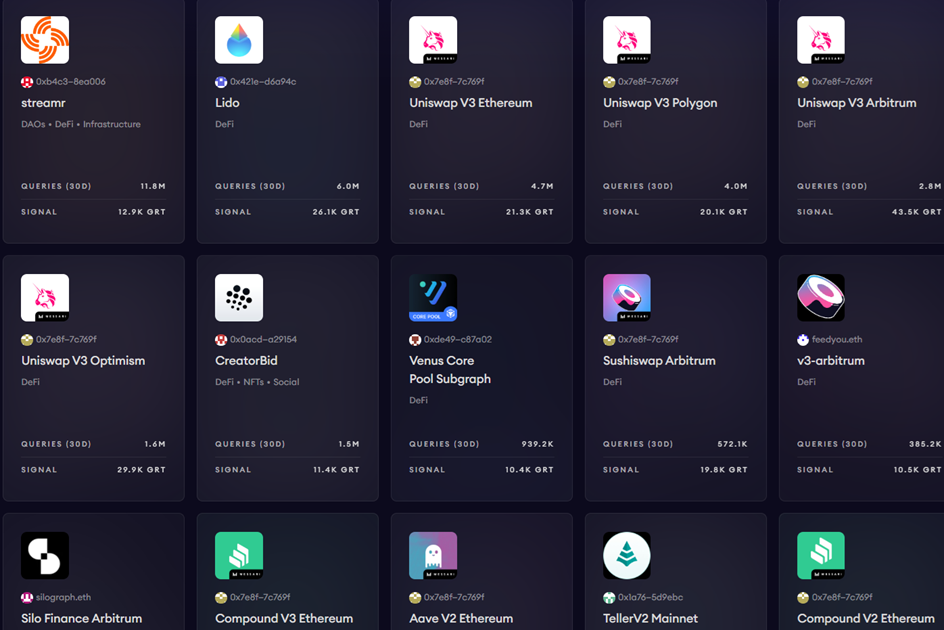Viewport: 944px width, 630px height.
Task: Click owner address 0x0acd–a29154 on CreatorBid
Action: (x=263, y=340)
